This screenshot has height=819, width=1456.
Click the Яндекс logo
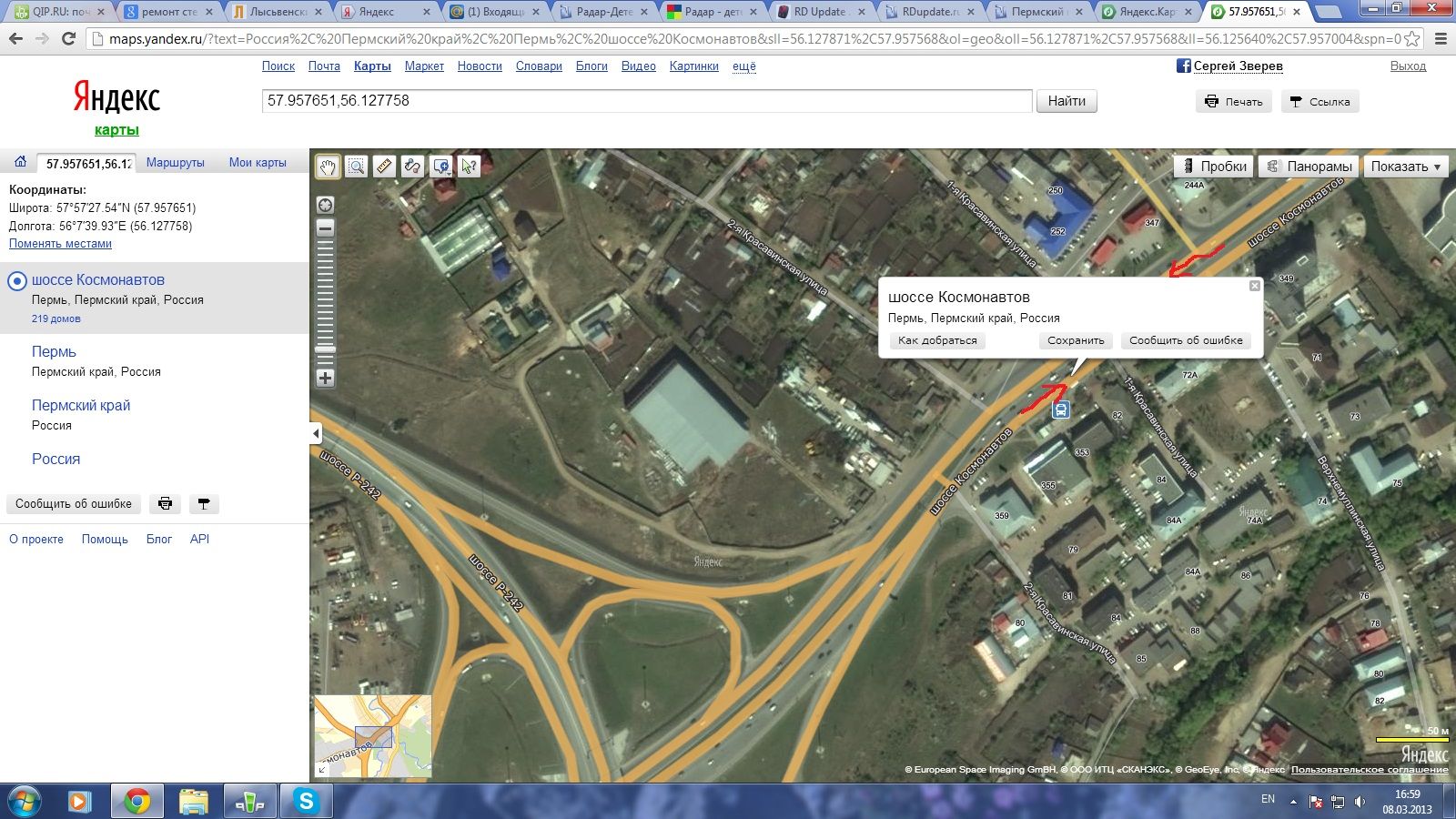click(116, 97)
